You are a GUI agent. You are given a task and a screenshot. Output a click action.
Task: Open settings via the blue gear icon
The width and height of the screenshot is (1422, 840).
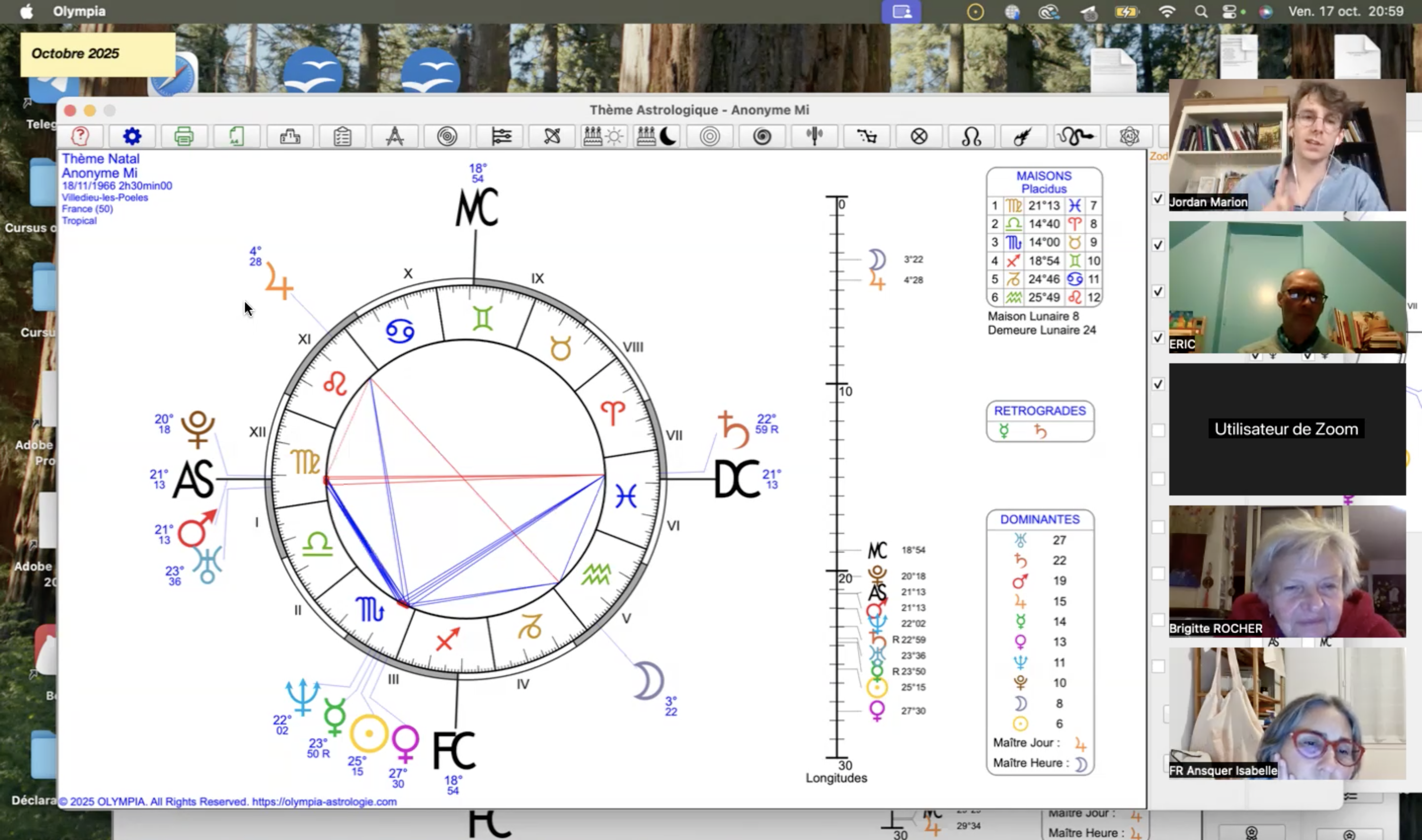coord(132,136)
